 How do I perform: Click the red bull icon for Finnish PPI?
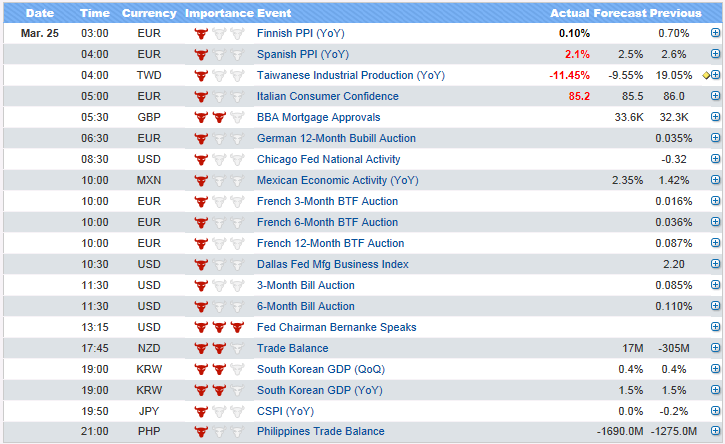click(x=200, y=33)
